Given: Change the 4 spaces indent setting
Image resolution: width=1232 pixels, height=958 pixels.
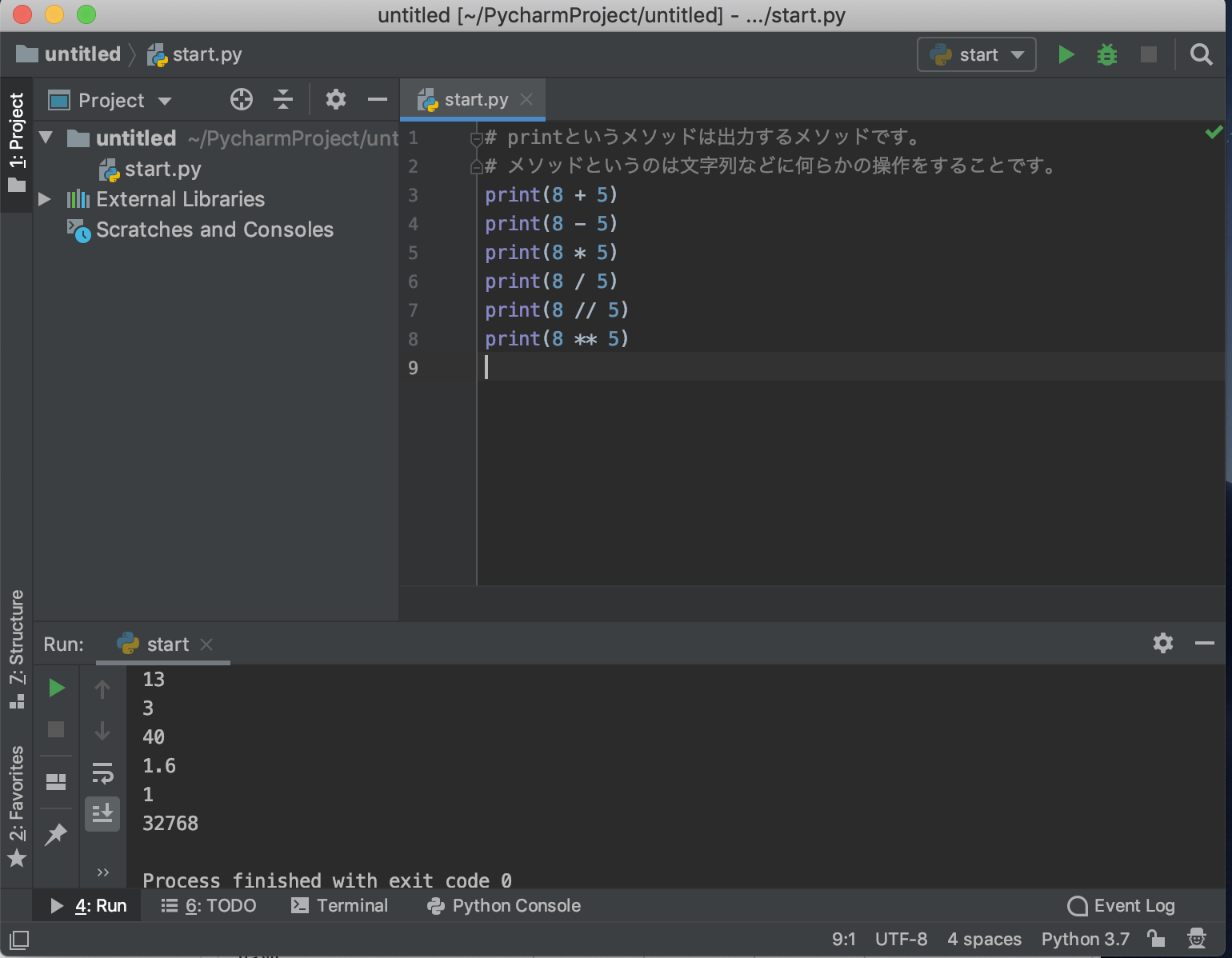Looking at the screenshot, I should click(984, 939).
